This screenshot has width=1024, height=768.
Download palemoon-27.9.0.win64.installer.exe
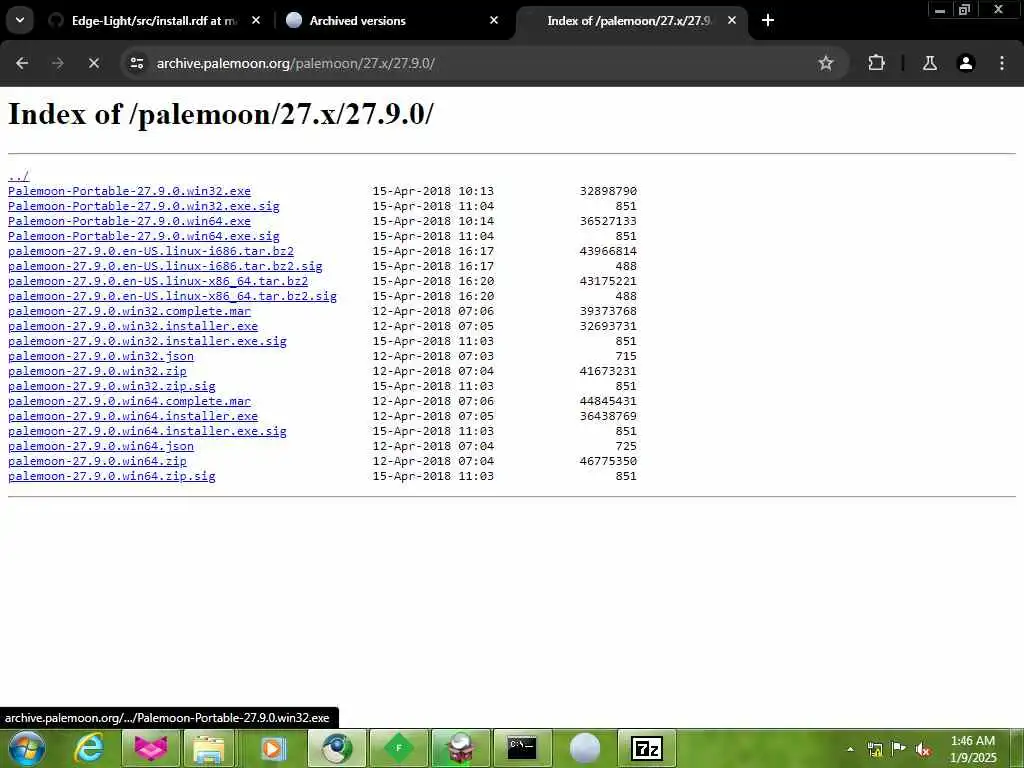tap(133, 417)
